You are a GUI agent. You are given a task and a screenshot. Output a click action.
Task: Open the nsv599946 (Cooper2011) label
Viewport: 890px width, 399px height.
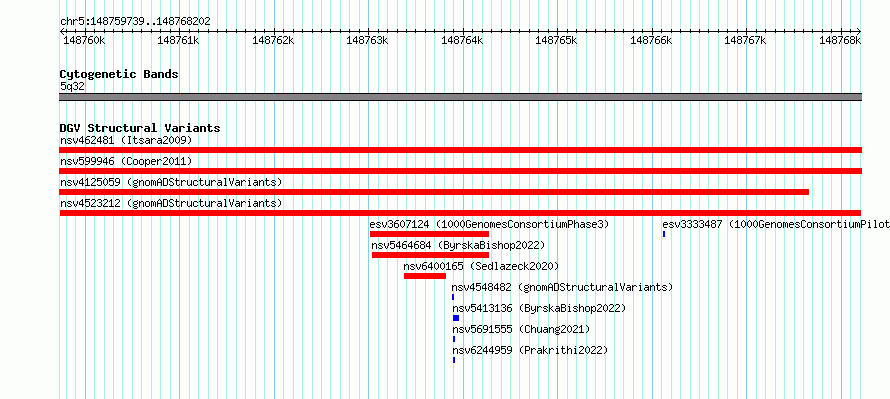[x=126, y=161]
